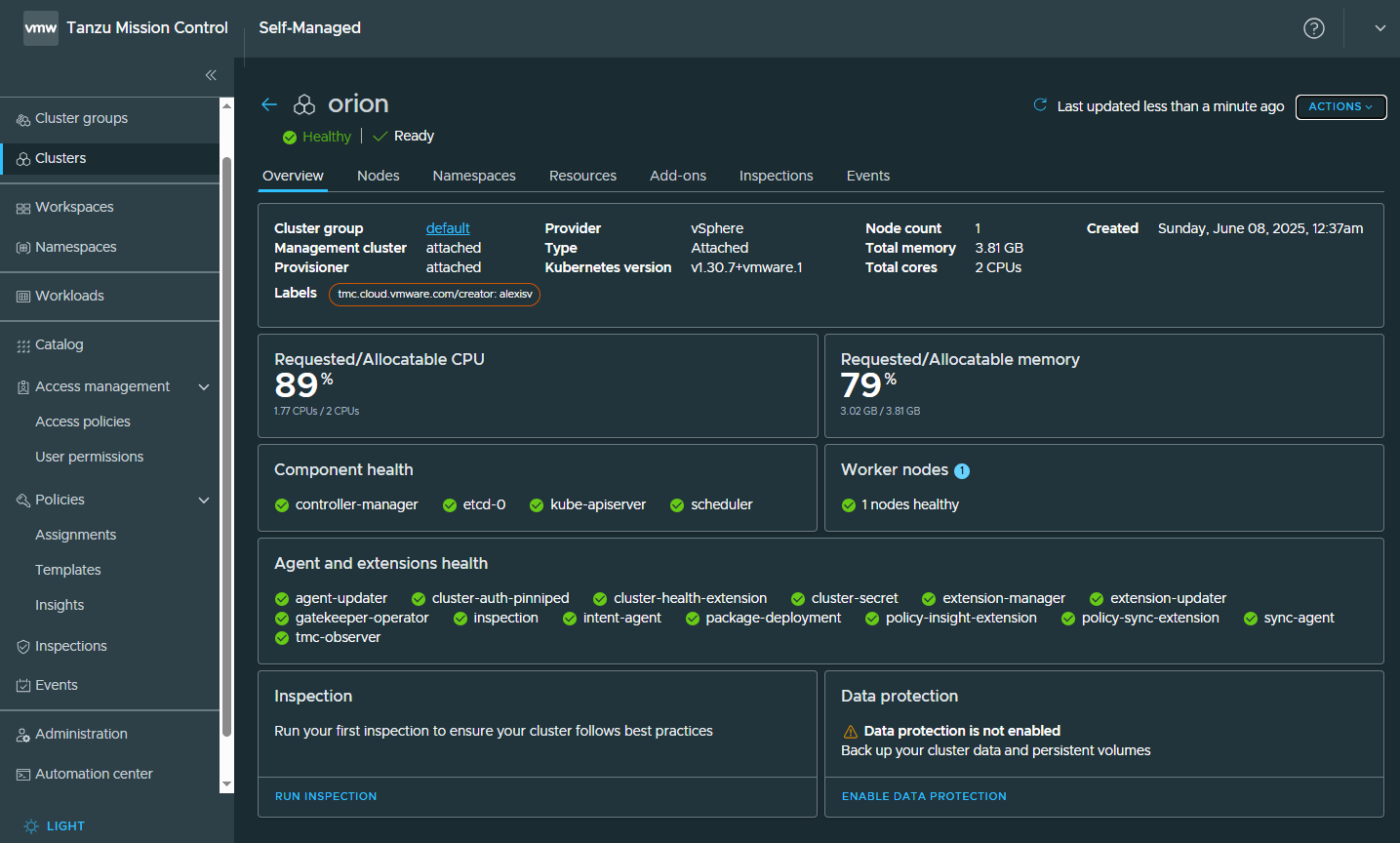Open the help question mark icon
This screenshot has height=843, width=1400.
pos(1314,28)
